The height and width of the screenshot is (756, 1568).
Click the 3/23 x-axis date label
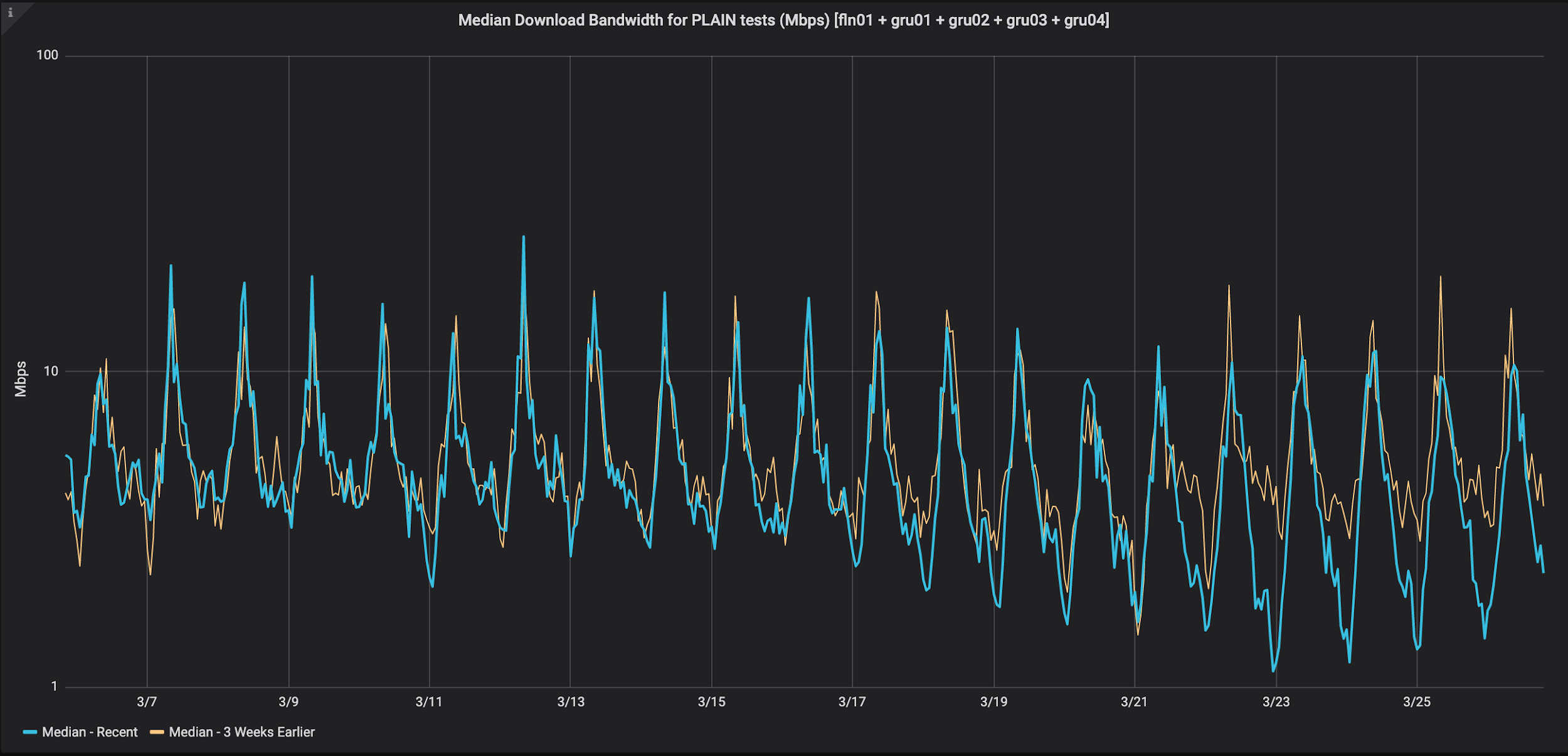point(1276,702)
